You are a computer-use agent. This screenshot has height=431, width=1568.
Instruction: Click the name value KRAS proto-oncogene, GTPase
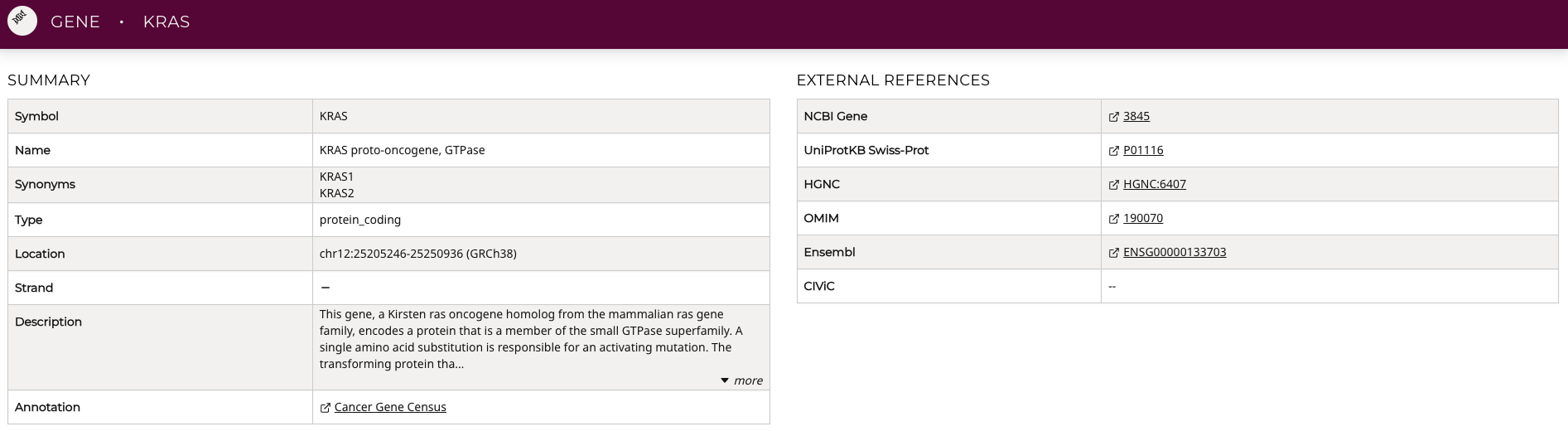[x=402, y=150]
